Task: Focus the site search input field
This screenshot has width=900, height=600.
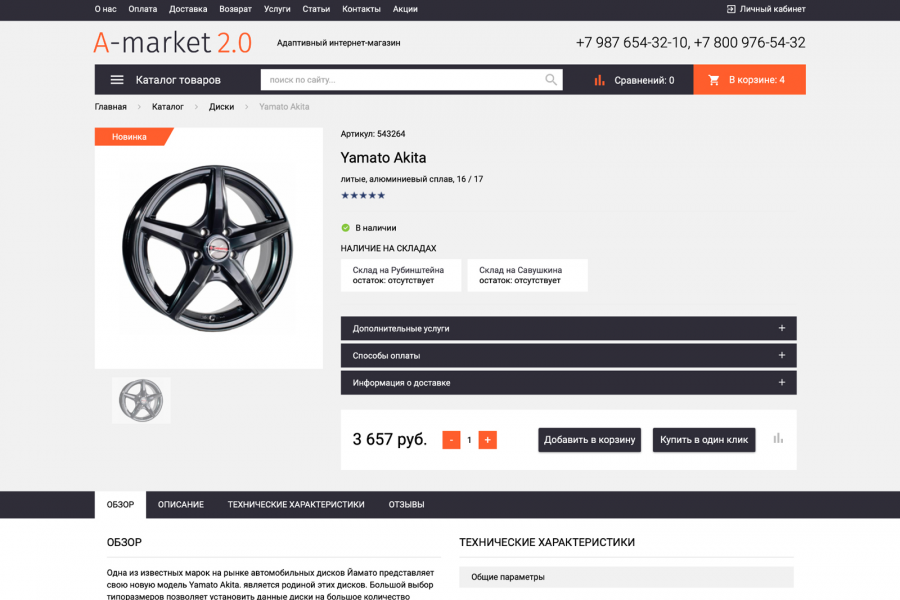Action: point(400,80)
